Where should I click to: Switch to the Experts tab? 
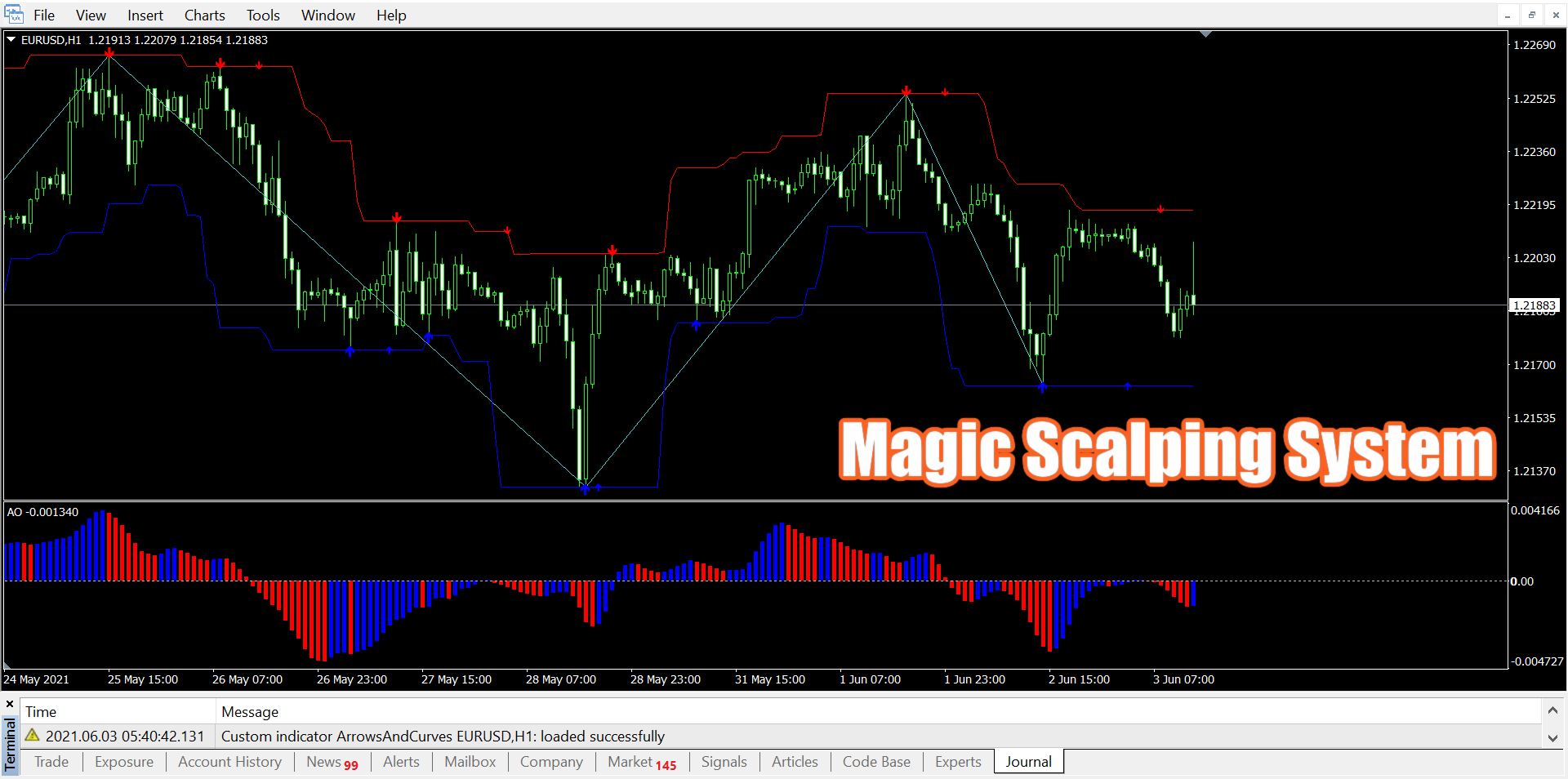click(x=957, y=762)
